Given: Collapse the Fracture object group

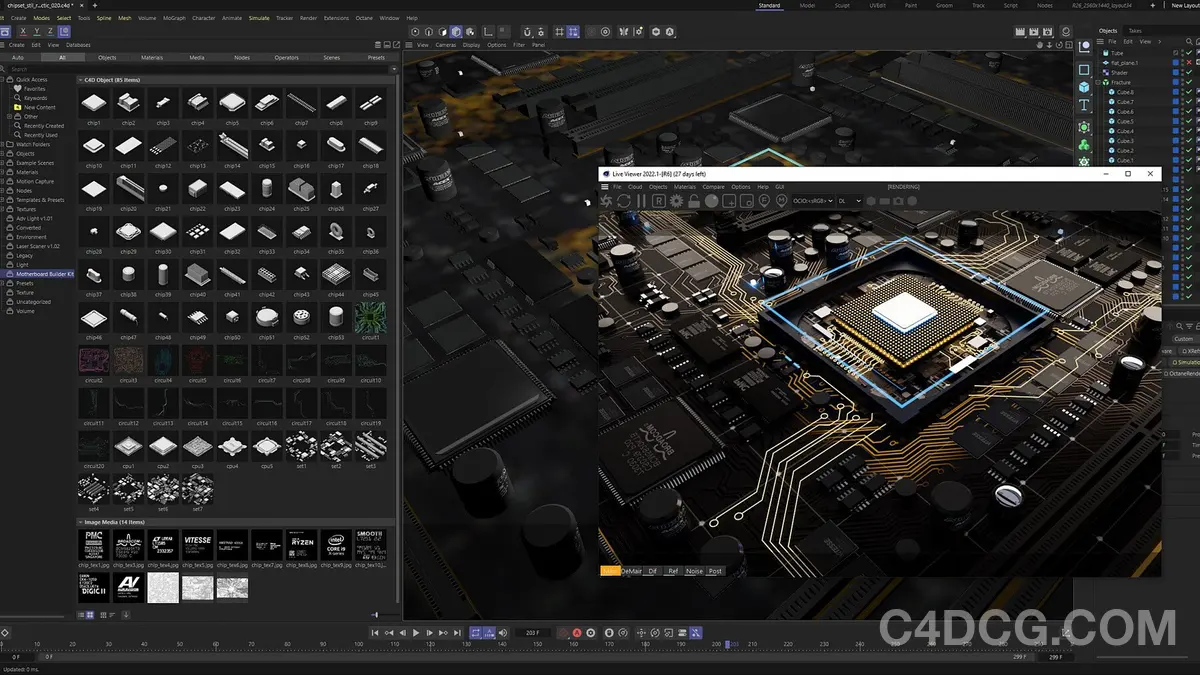Looking at the screenshot, I should pos(1097,82).
